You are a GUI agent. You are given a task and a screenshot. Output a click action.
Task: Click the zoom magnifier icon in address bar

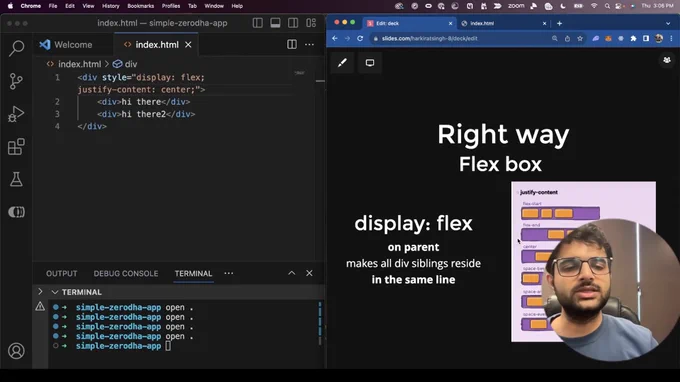tap(554, 38)
